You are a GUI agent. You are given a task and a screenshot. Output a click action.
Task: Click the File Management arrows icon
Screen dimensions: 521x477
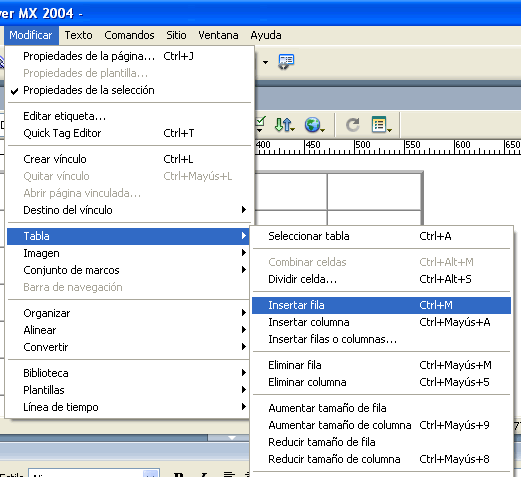click(x=284, y=125)
